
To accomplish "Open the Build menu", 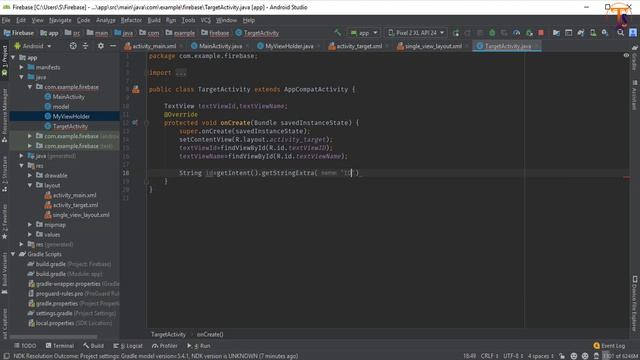I will pos(154,20).
